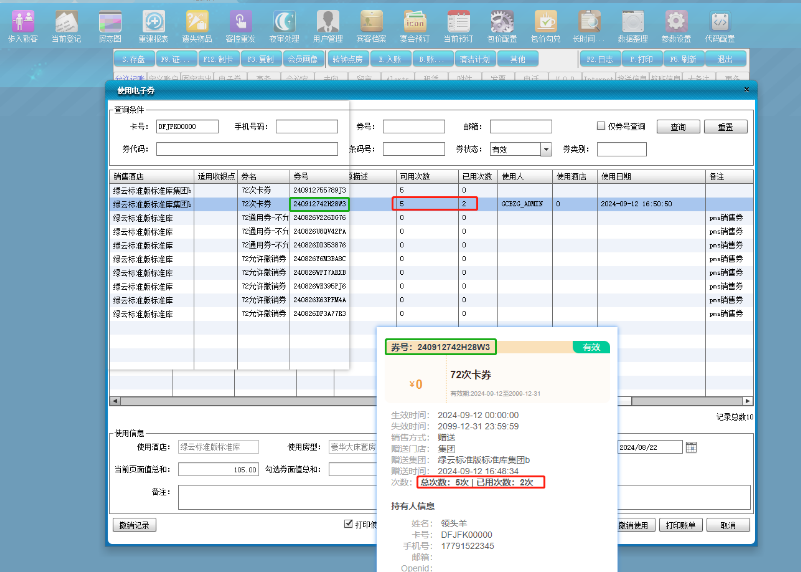The image size is (801, 572).
Task: Open the 用户管理 user management icon
Action: (x=328, y=27)
